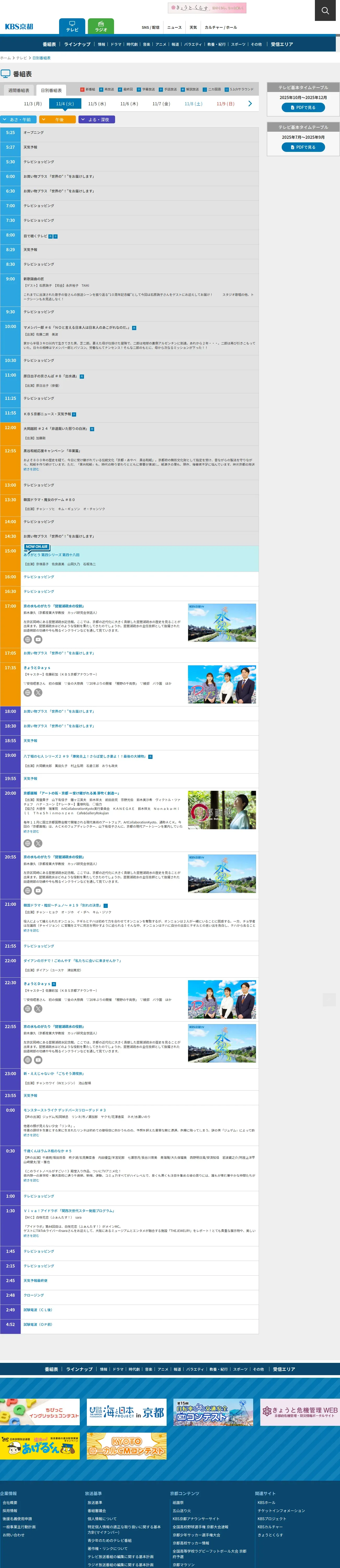The image size is (340, 1568).
Task: Click the ホーム breadcrumb link
Action: (5, 58)
